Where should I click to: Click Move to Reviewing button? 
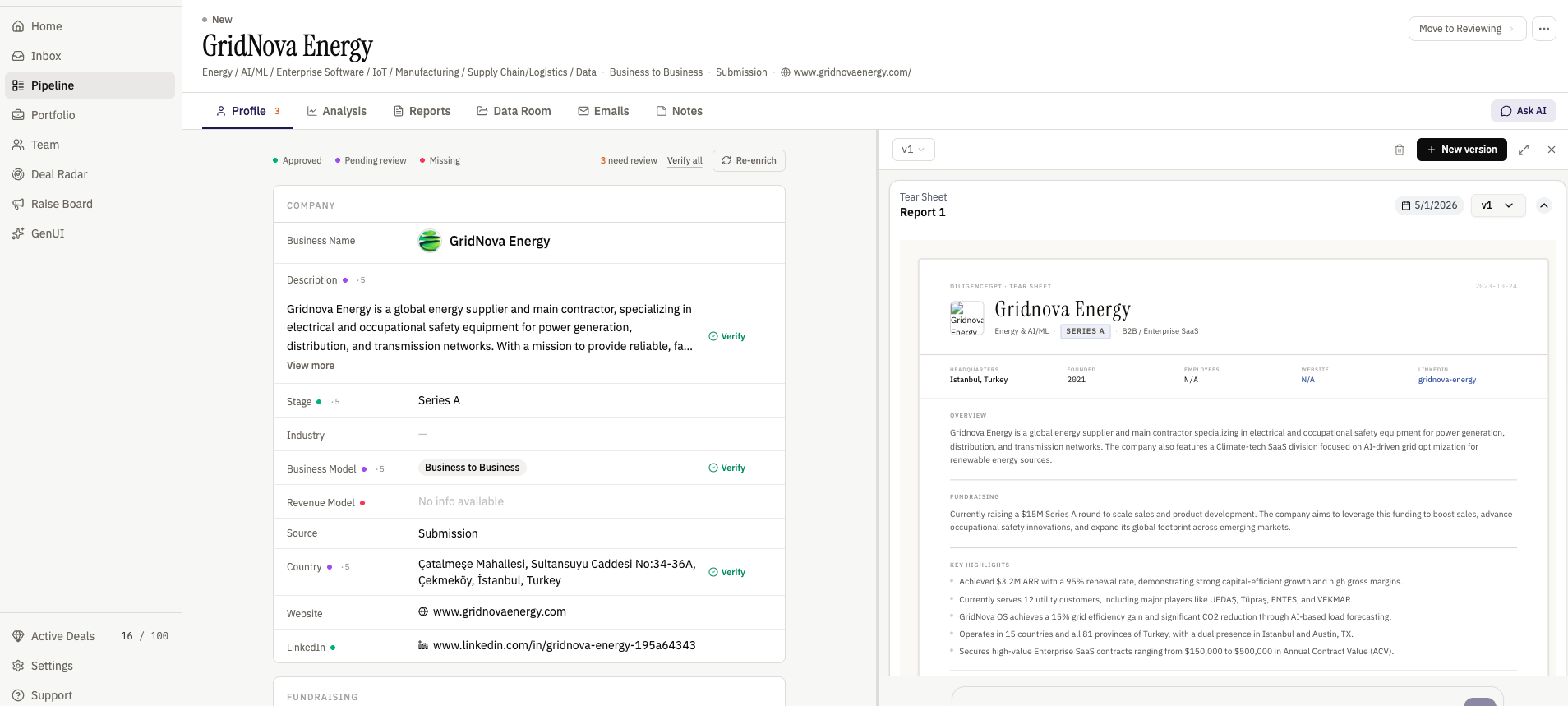pyautogui.click(x=1467, y=29)
